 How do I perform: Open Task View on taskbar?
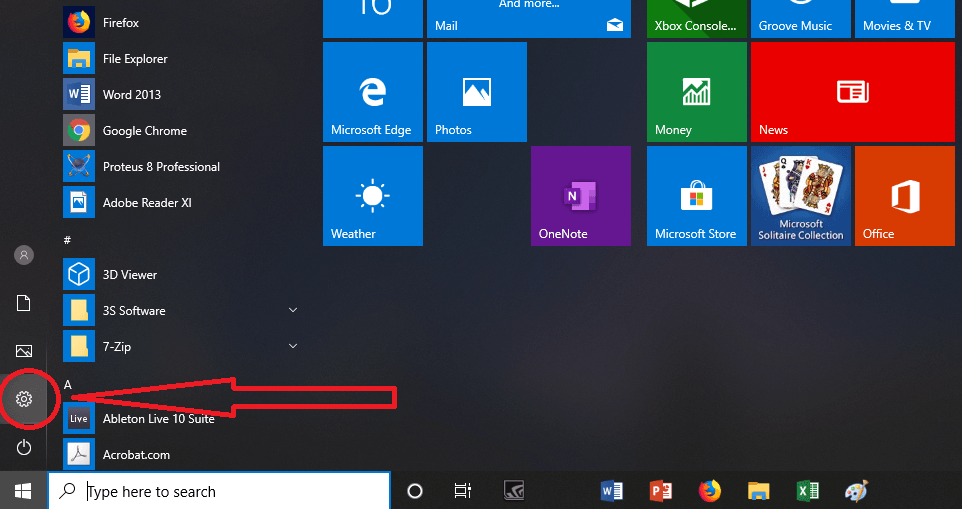[463, 491]
